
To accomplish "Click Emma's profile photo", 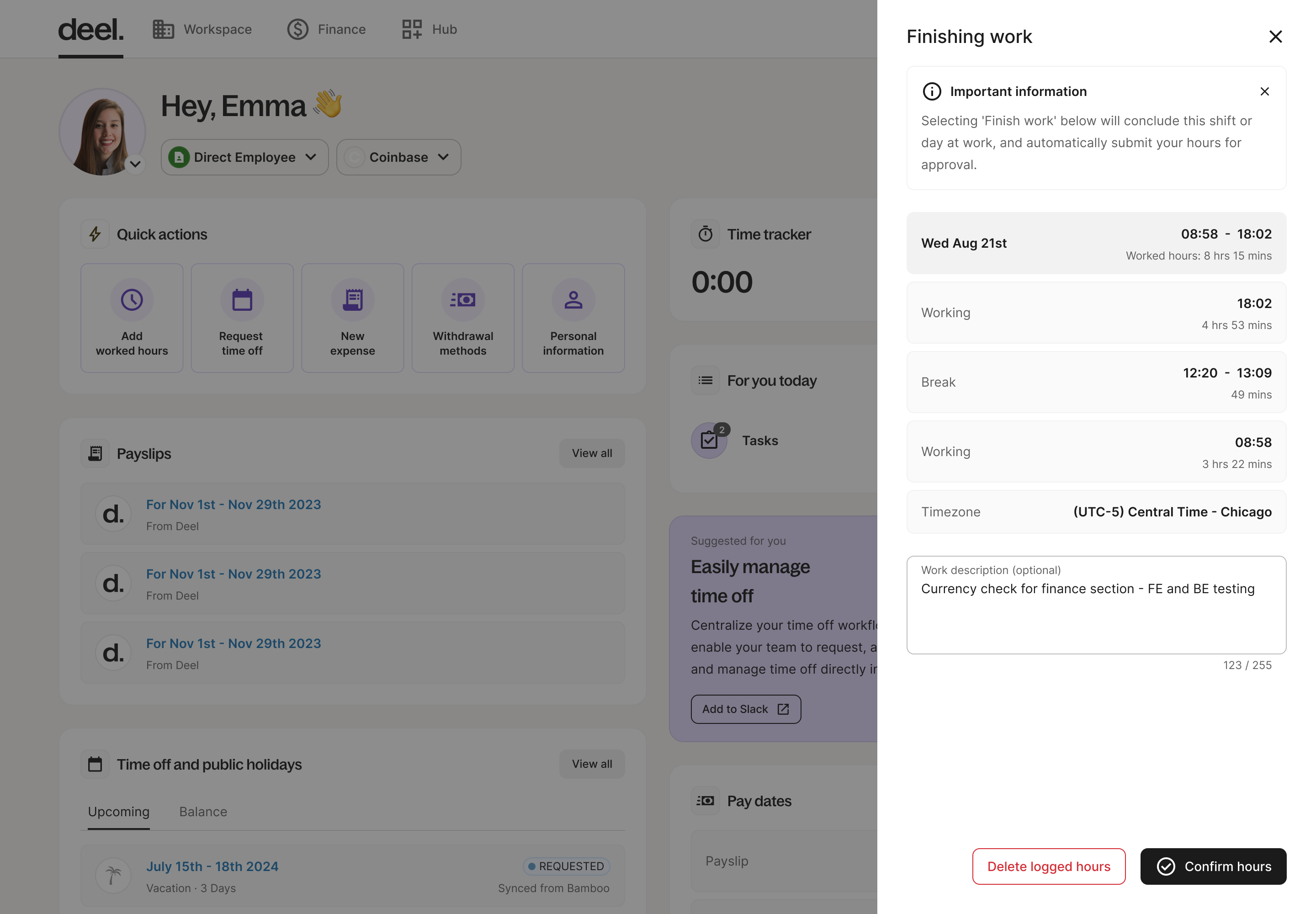I will coord(102,132).
